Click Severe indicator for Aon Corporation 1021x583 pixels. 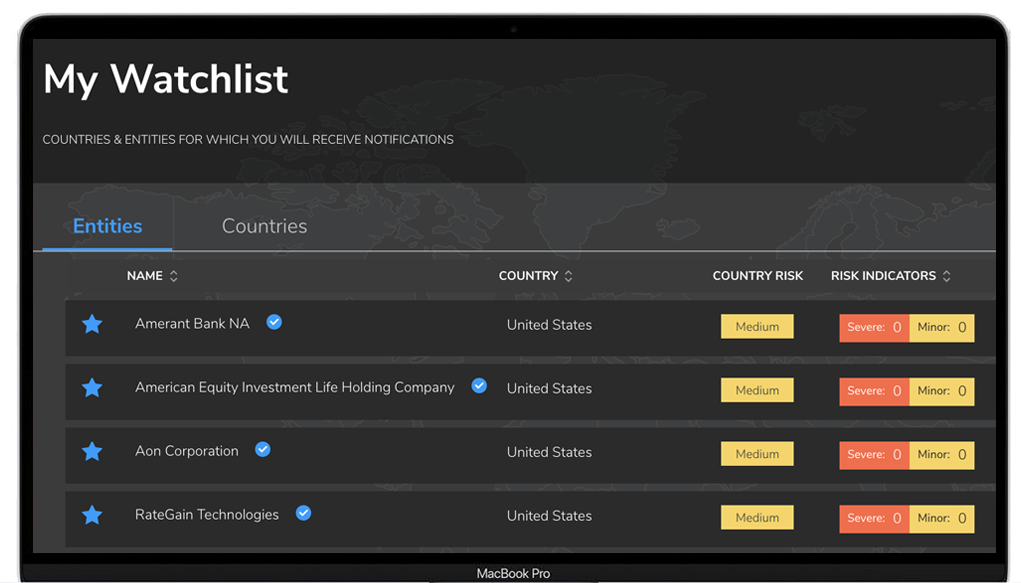pos(874,455)
